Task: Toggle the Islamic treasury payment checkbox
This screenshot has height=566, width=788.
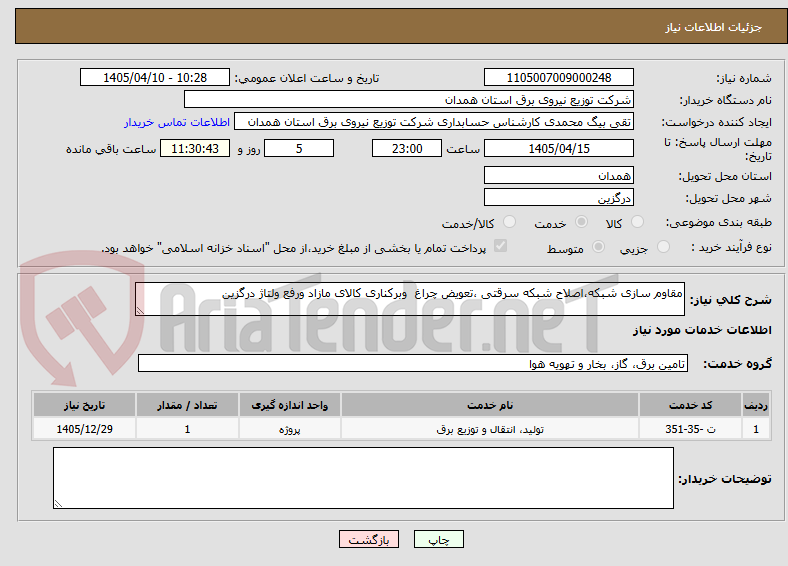Action: point(501,246)
